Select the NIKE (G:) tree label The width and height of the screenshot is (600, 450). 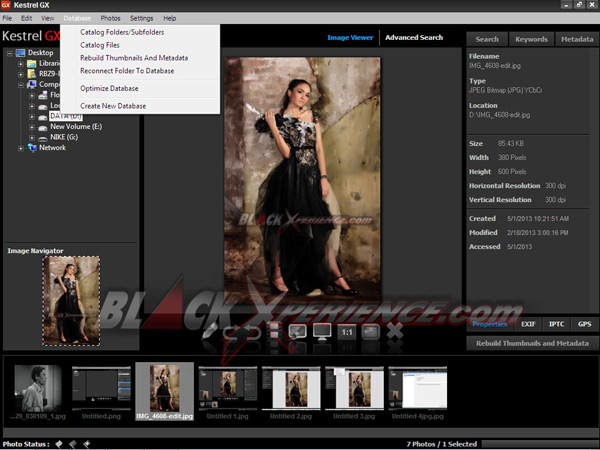pyautogui.click(x=64, y=137)
